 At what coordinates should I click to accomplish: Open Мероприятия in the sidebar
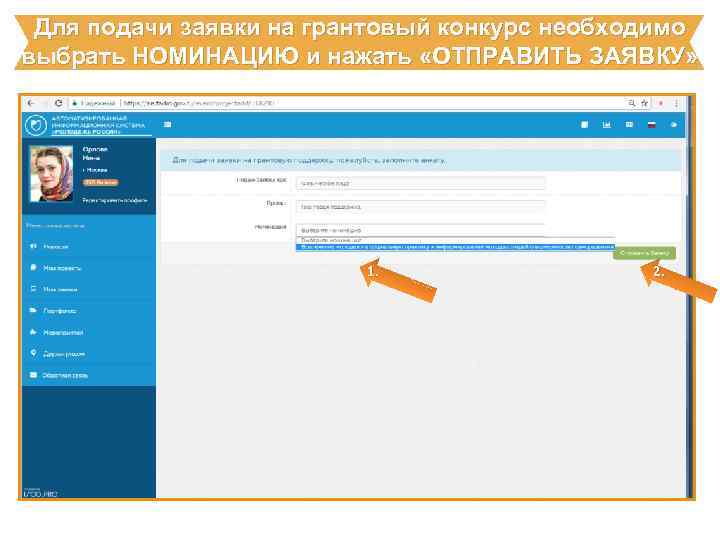[x=63, y=332]
